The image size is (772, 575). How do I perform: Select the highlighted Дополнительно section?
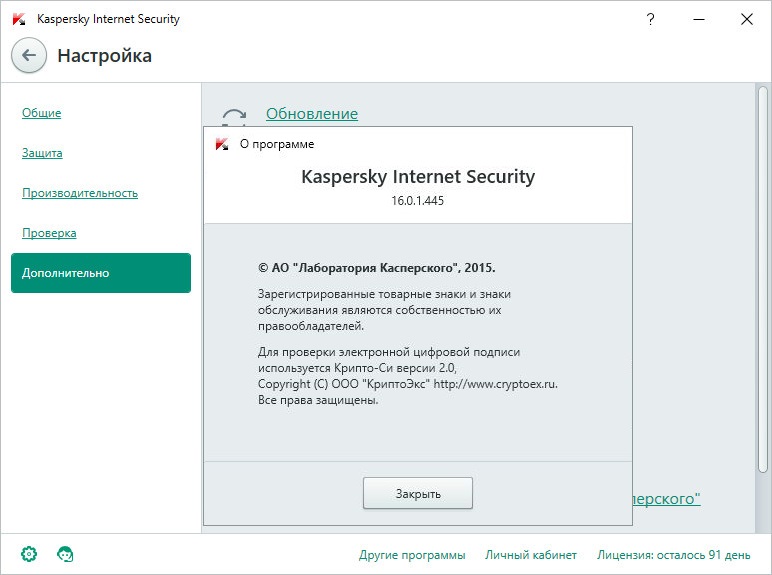tap(100, 273)
